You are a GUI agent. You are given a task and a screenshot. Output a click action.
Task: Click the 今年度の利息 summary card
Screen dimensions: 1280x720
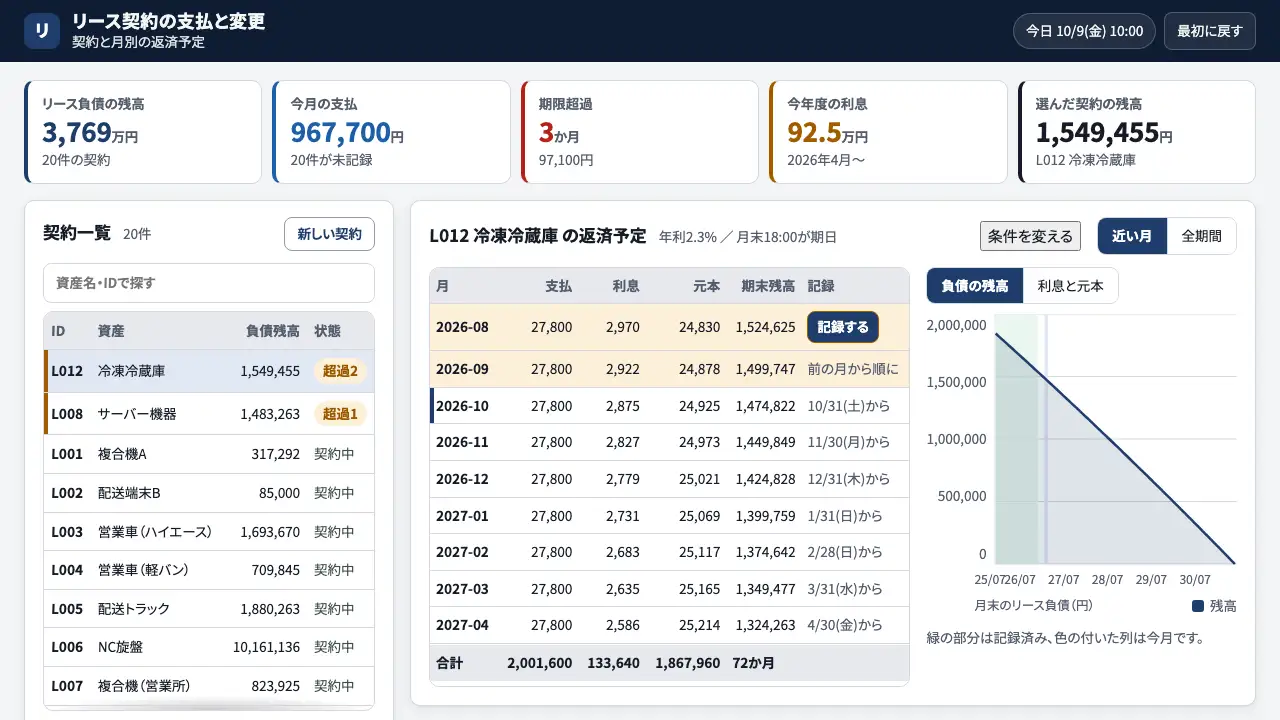tap(888, 132)
